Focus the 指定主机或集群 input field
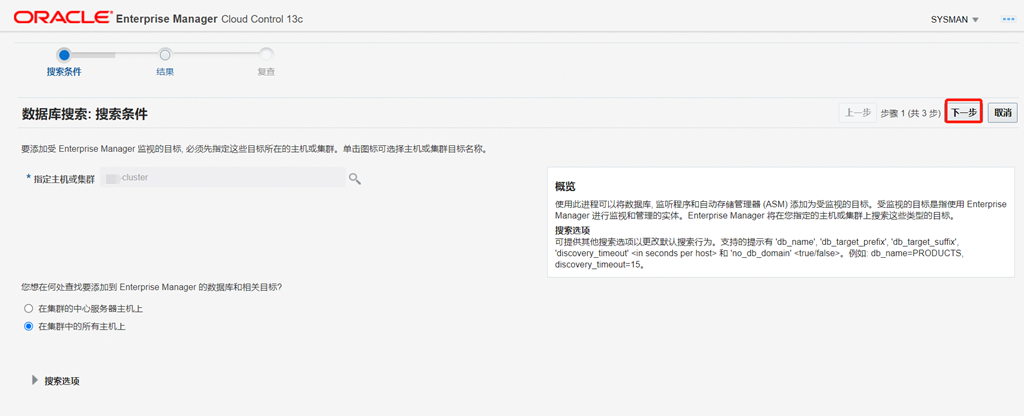This screenshot has height=416, width=1024. pos(223,178)
